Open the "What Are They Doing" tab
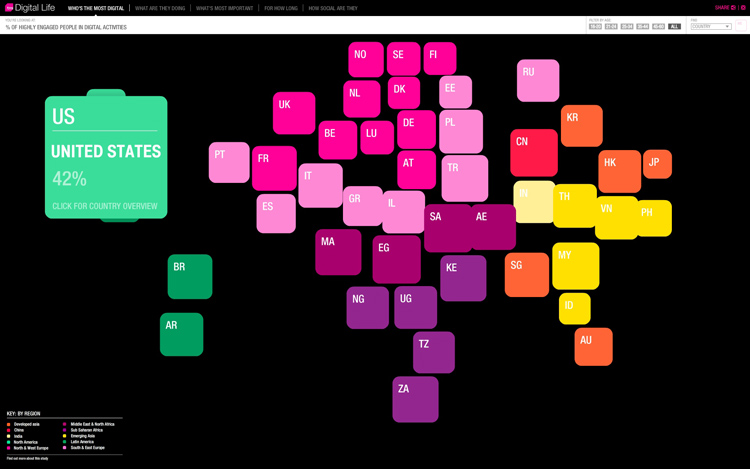This screenshot has height=469, width=750. 160,8
